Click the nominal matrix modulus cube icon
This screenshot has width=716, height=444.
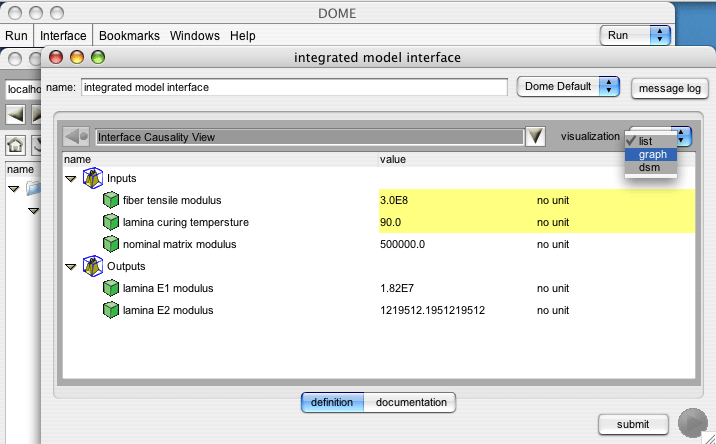click(x=111, y=244)
